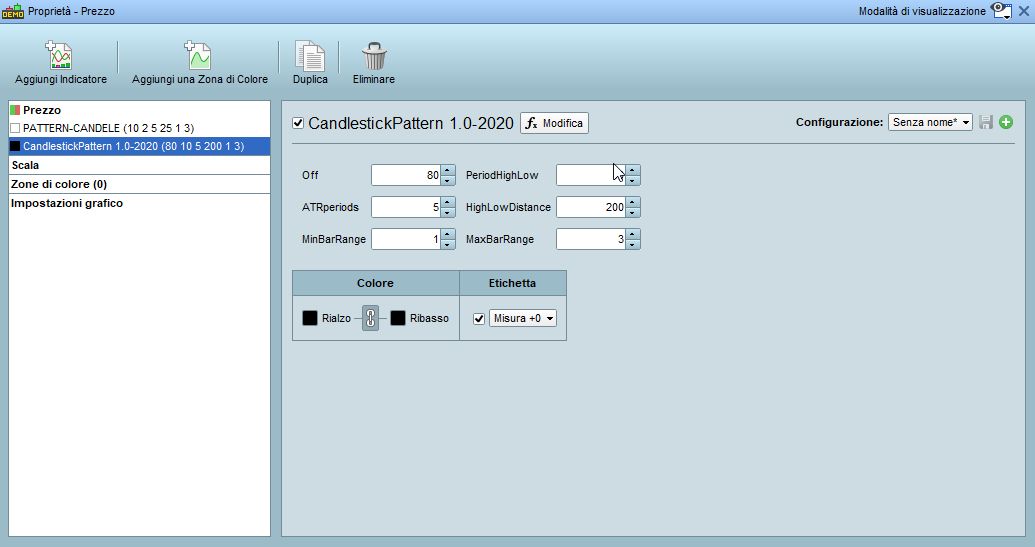Uncheck the Etichetta label checkbox
Screen dimensions: 1035x547
click(479, 319)
